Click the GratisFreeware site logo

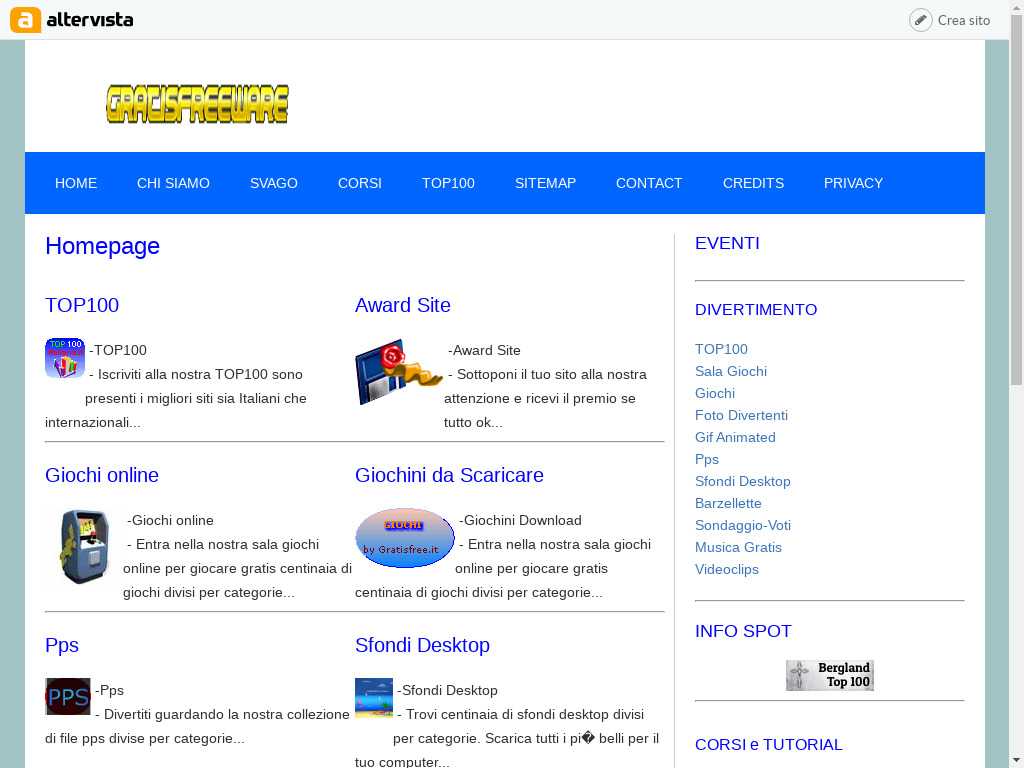[197, 104]
